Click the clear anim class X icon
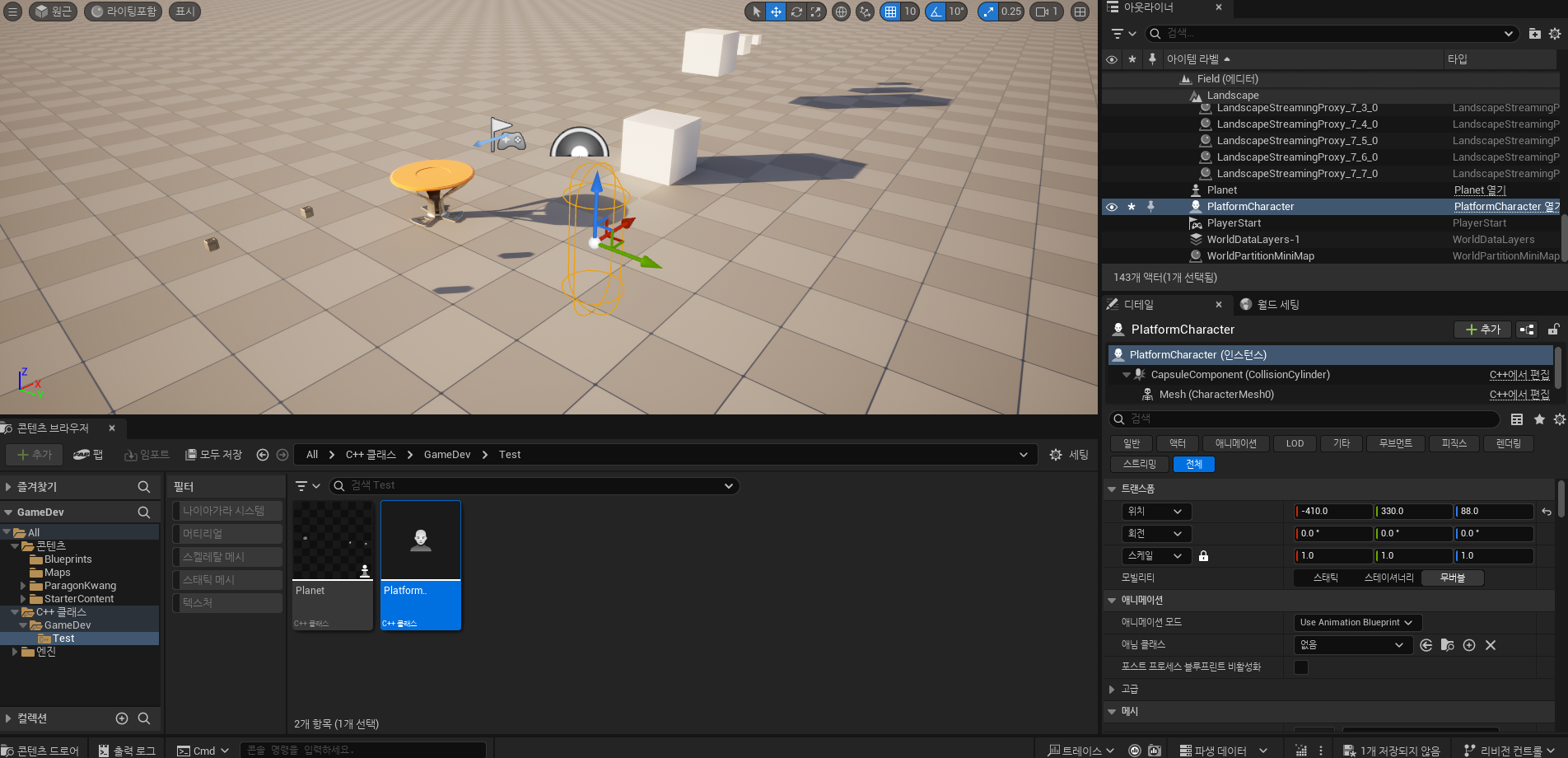This screenshot has height=758, width=1568. tap(1491, 645)
